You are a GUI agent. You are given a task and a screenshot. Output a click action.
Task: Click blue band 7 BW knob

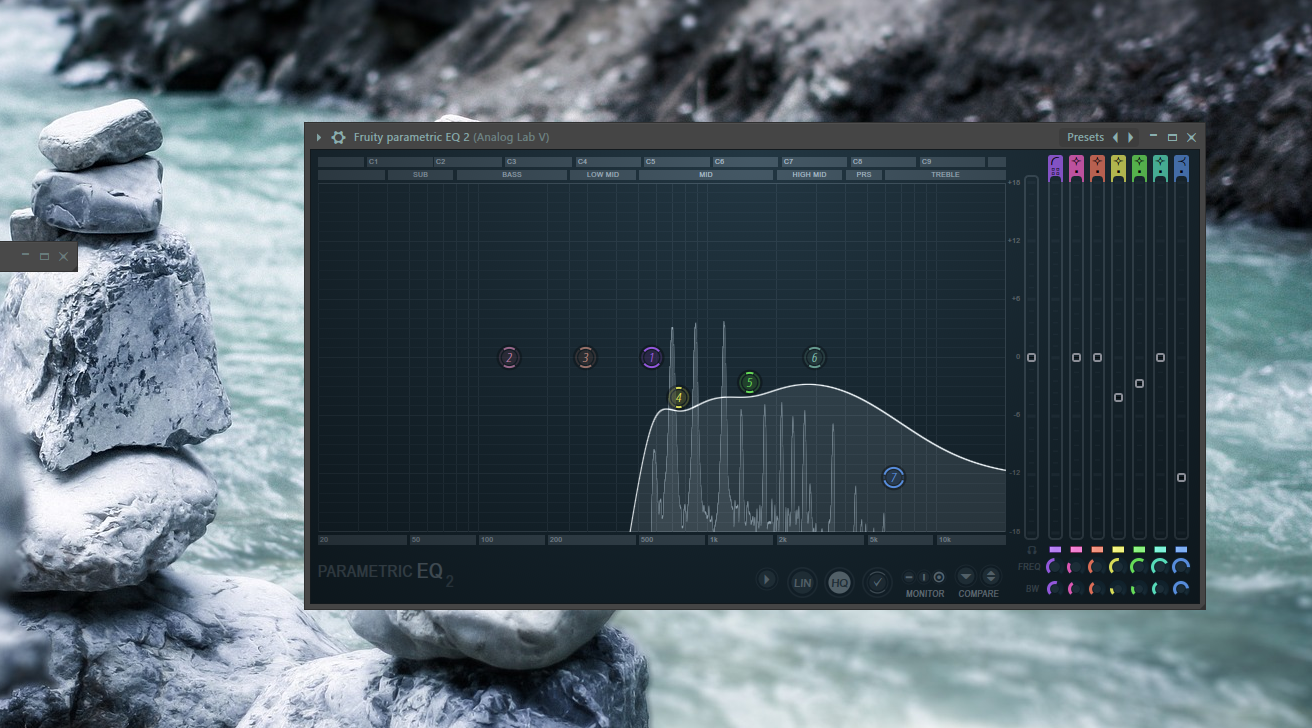pos(1181,589)
